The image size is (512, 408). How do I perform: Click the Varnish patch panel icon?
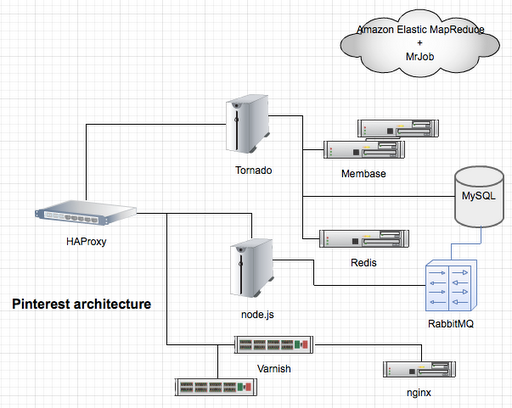point(274,345)
